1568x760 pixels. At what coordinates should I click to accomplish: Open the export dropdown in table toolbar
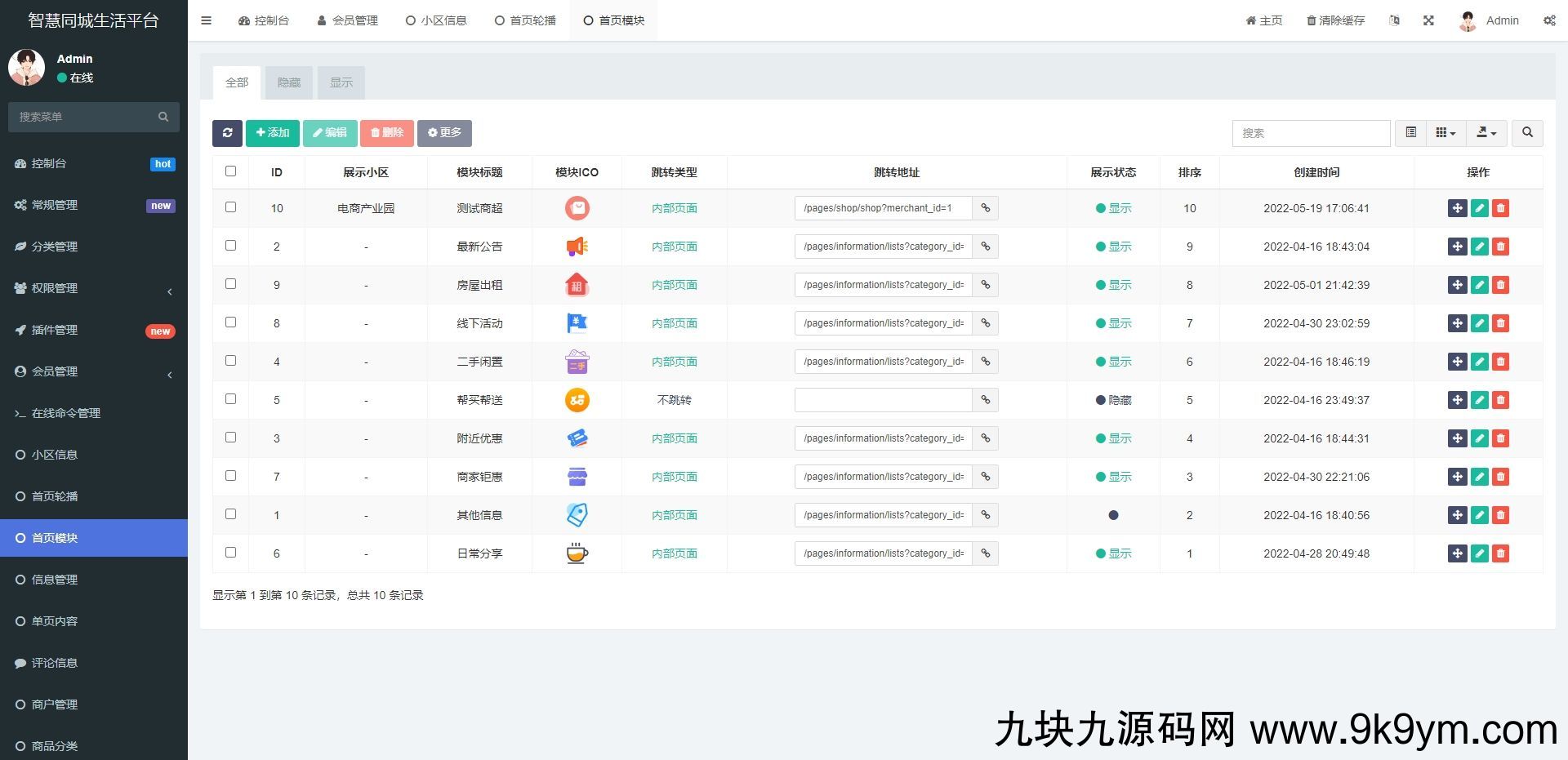coord(1486,133)
